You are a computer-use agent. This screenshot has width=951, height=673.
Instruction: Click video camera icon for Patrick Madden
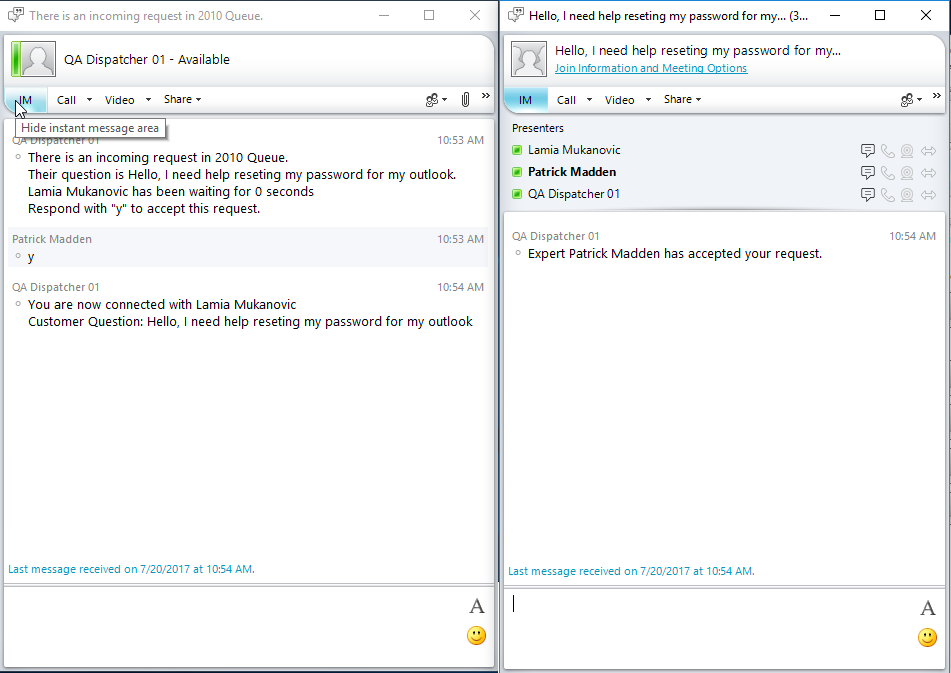[x=907, y=172]
